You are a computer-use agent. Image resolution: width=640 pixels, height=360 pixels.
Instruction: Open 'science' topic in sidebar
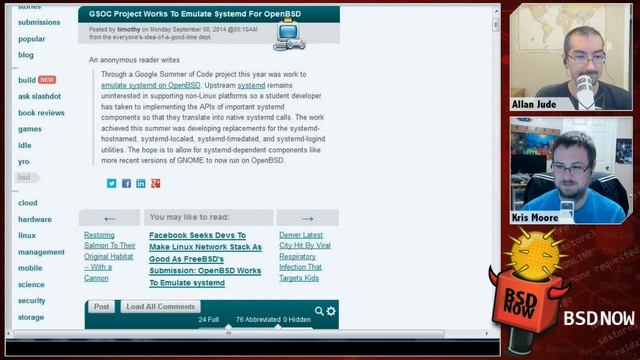click(31, 284)
